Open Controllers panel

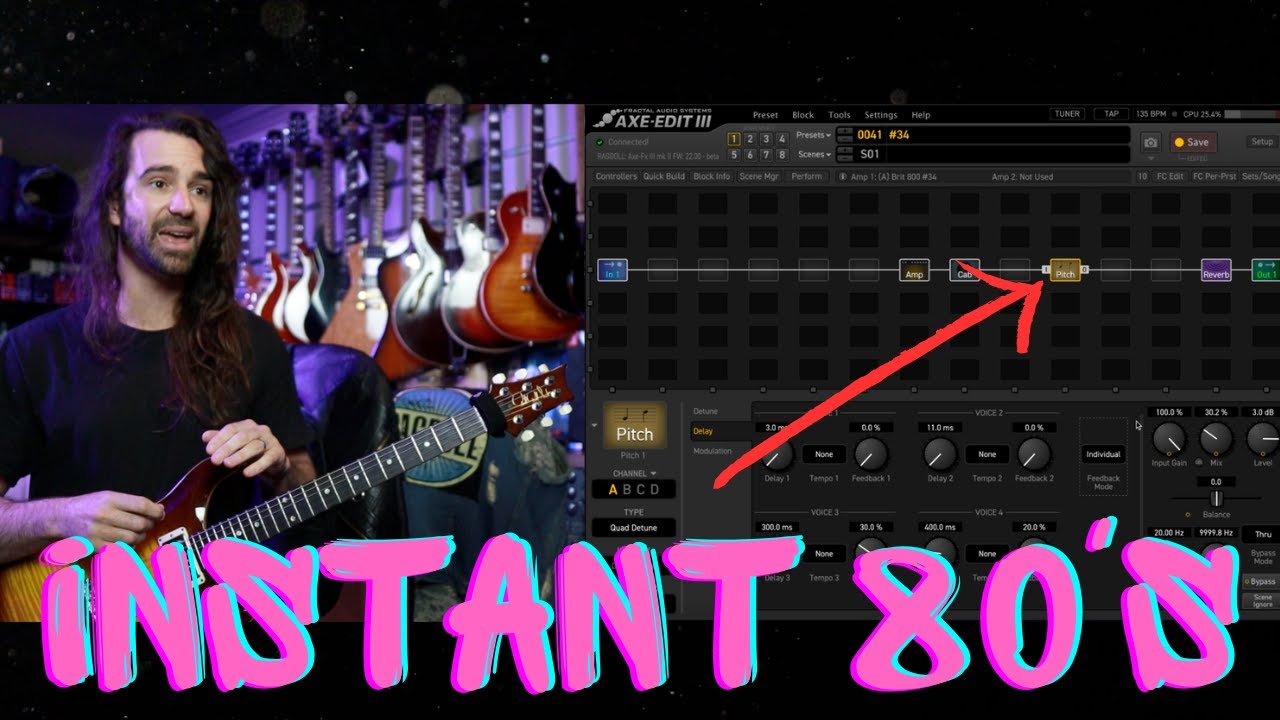(x=616, y=176)
